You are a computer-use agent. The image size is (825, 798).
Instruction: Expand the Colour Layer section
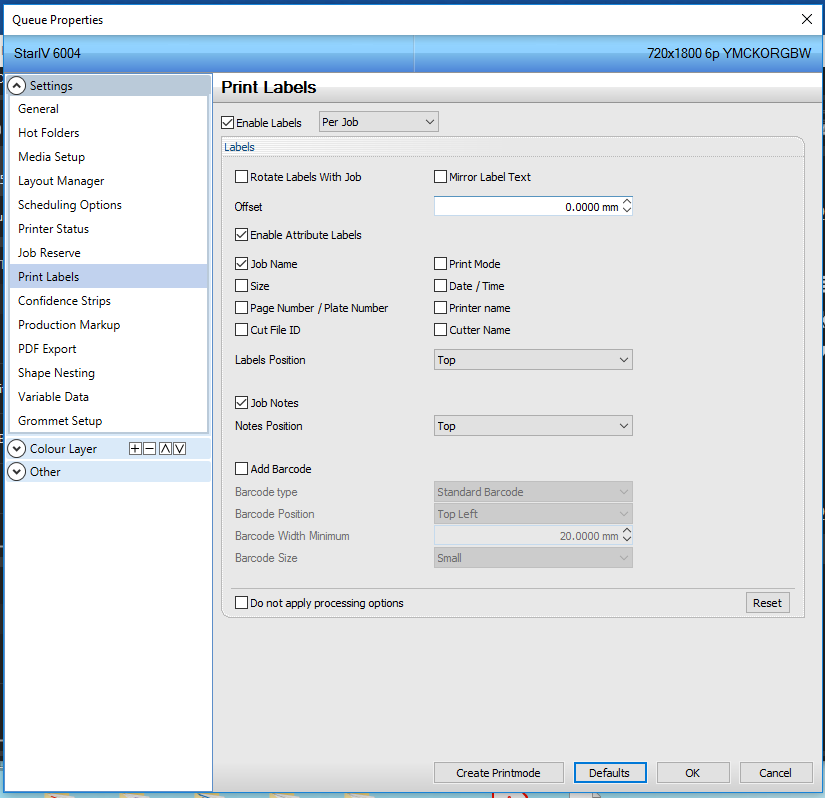pos(17,449)
